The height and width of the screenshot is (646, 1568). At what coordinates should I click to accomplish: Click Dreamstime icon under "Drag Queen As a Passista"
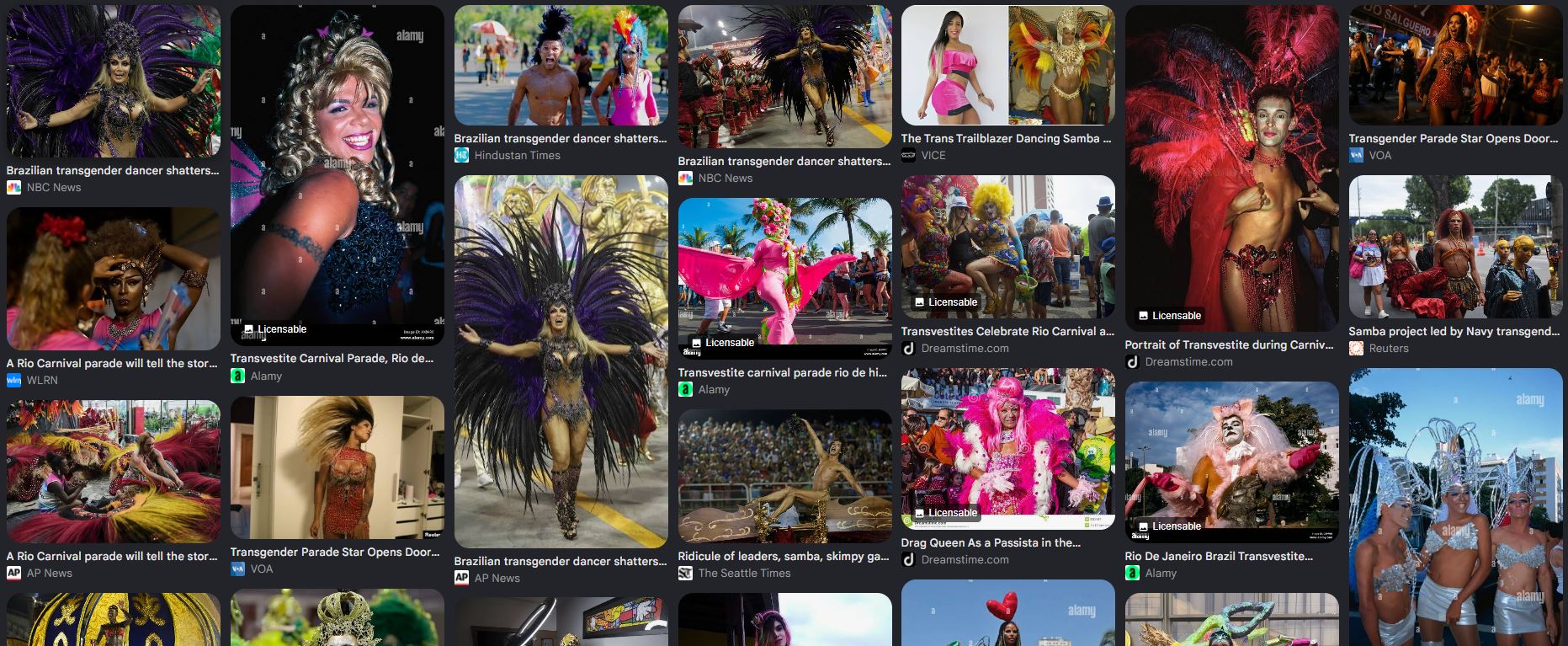(908, 560)
